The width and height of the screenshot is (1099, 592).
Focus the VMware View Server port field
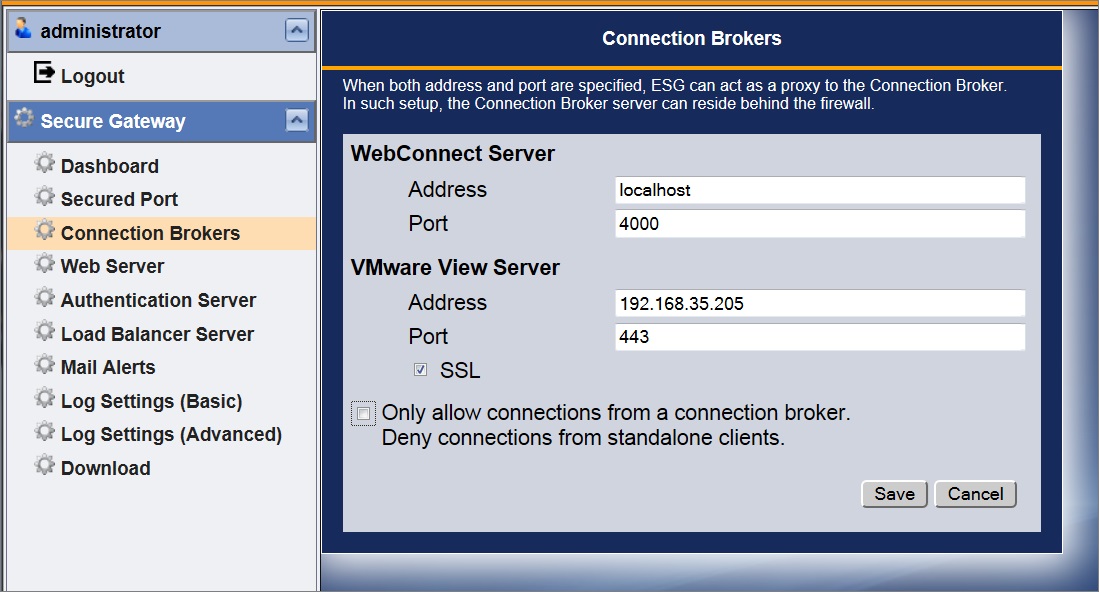pos(819,337)
